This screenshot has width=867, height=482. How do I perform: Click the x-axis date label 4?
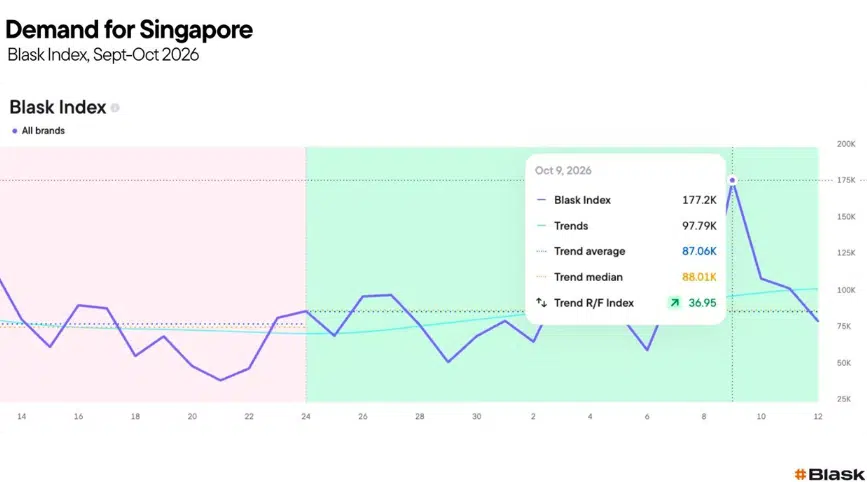click(590, 416)
